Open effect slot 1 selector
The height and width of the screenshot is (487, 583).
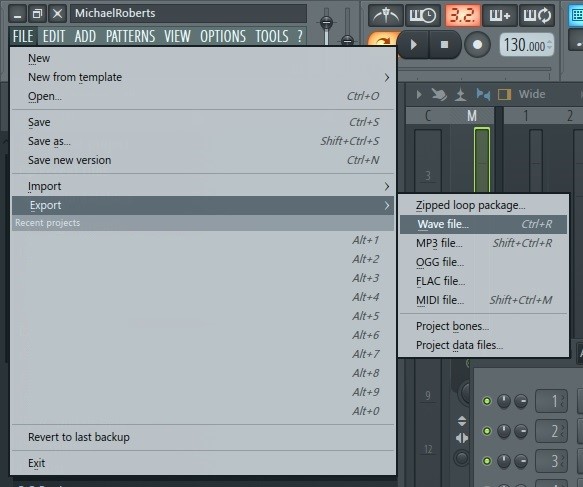tap(551, 401)
